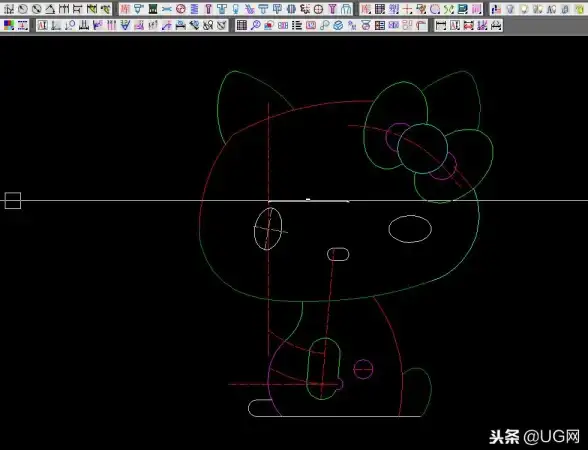Select the table with colored cells icon

click(x=380, y=25)
